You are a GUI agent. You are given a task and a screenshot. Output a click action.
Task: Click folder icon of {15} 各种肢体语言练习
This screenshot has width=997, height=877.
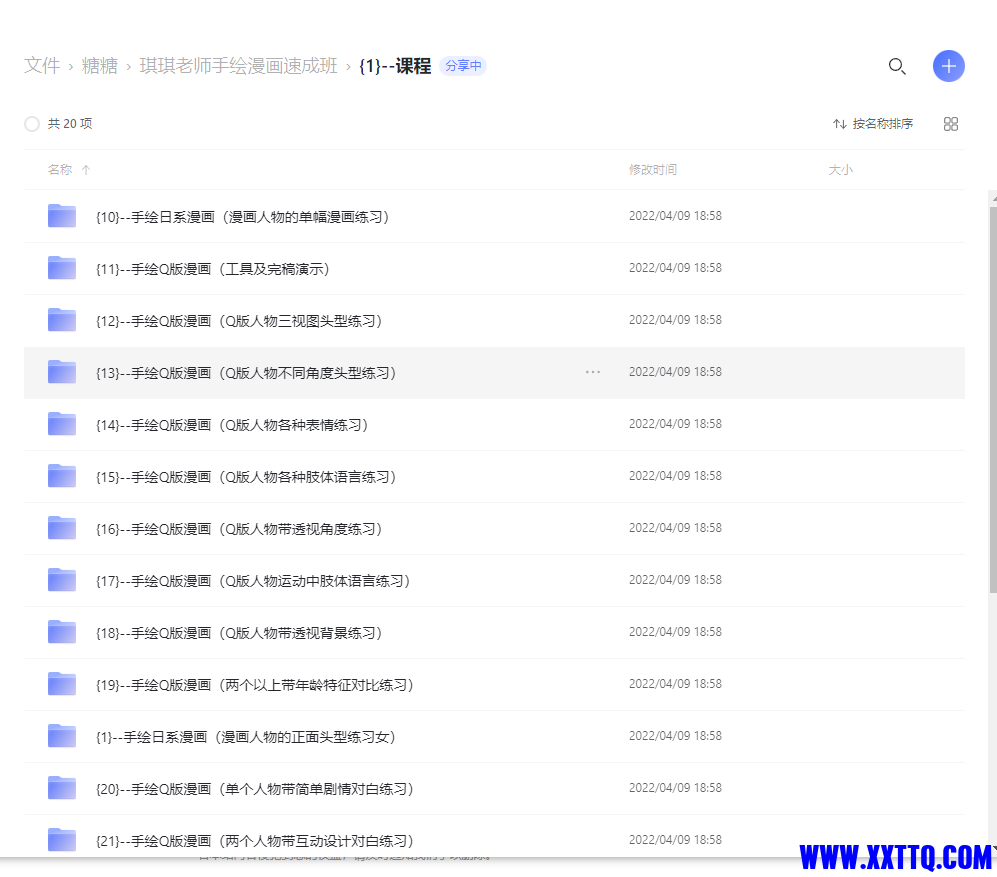(62, 476)
